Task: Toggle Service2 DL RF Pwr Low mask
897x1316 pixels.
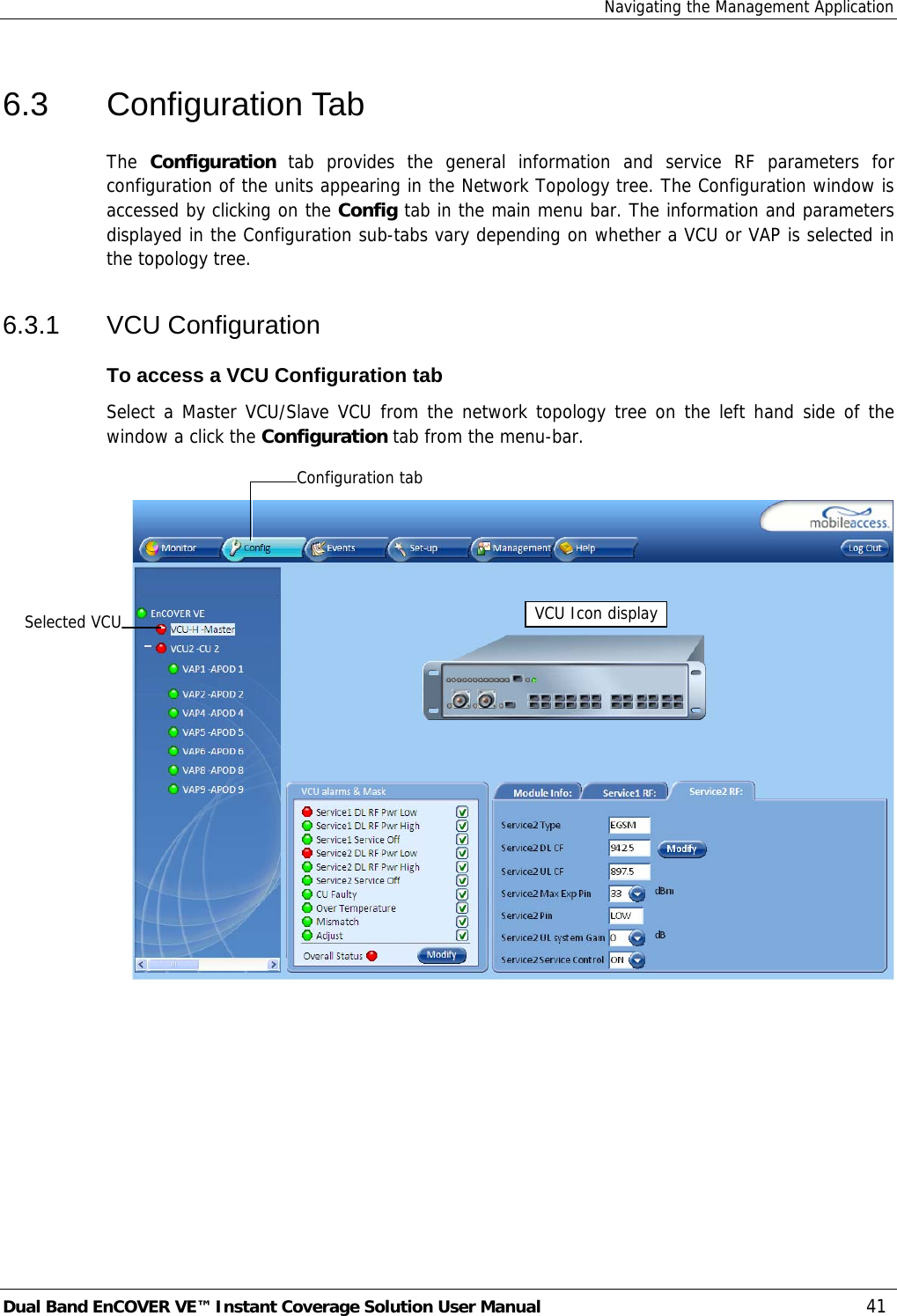Action: pyautogui.click(x=462, y=853)
